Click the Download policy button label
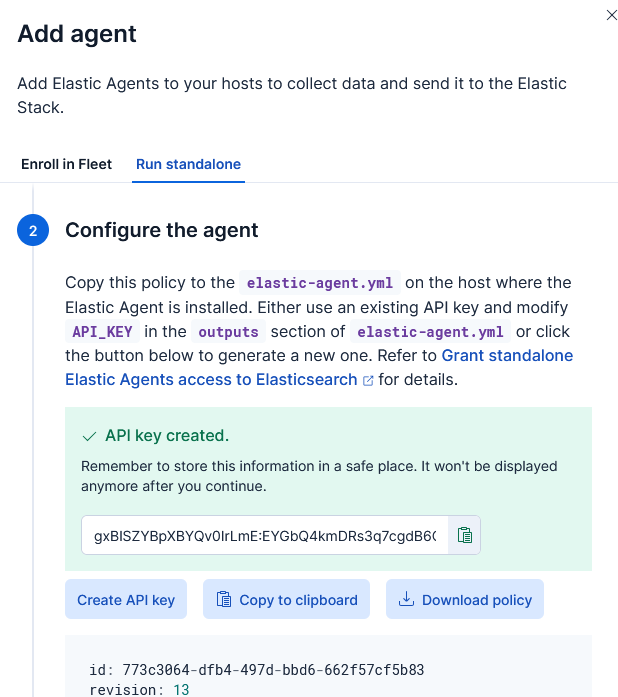 point(476,600)
